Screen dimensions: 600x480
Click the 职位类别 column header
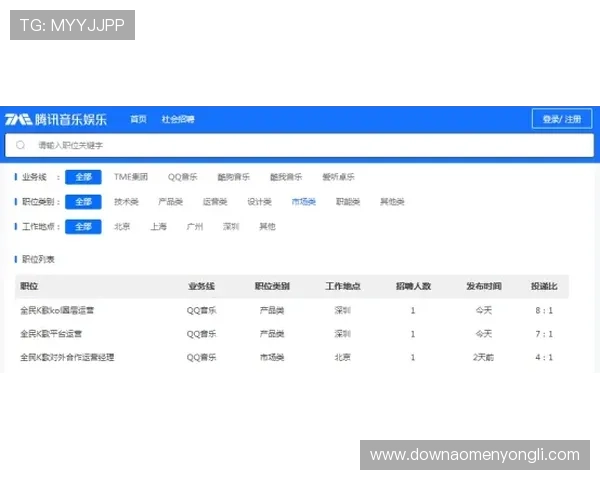[272, 286]
